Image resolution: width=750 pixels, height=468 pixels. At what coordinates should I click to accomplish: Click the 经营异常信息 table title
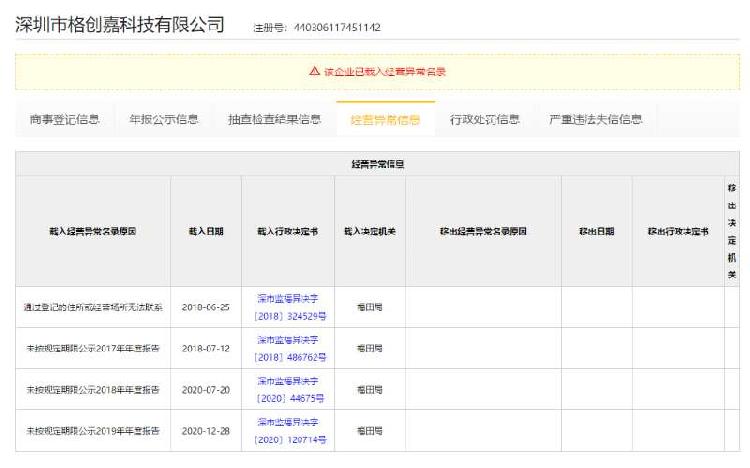pyautogui.click(x=377, y=164)
